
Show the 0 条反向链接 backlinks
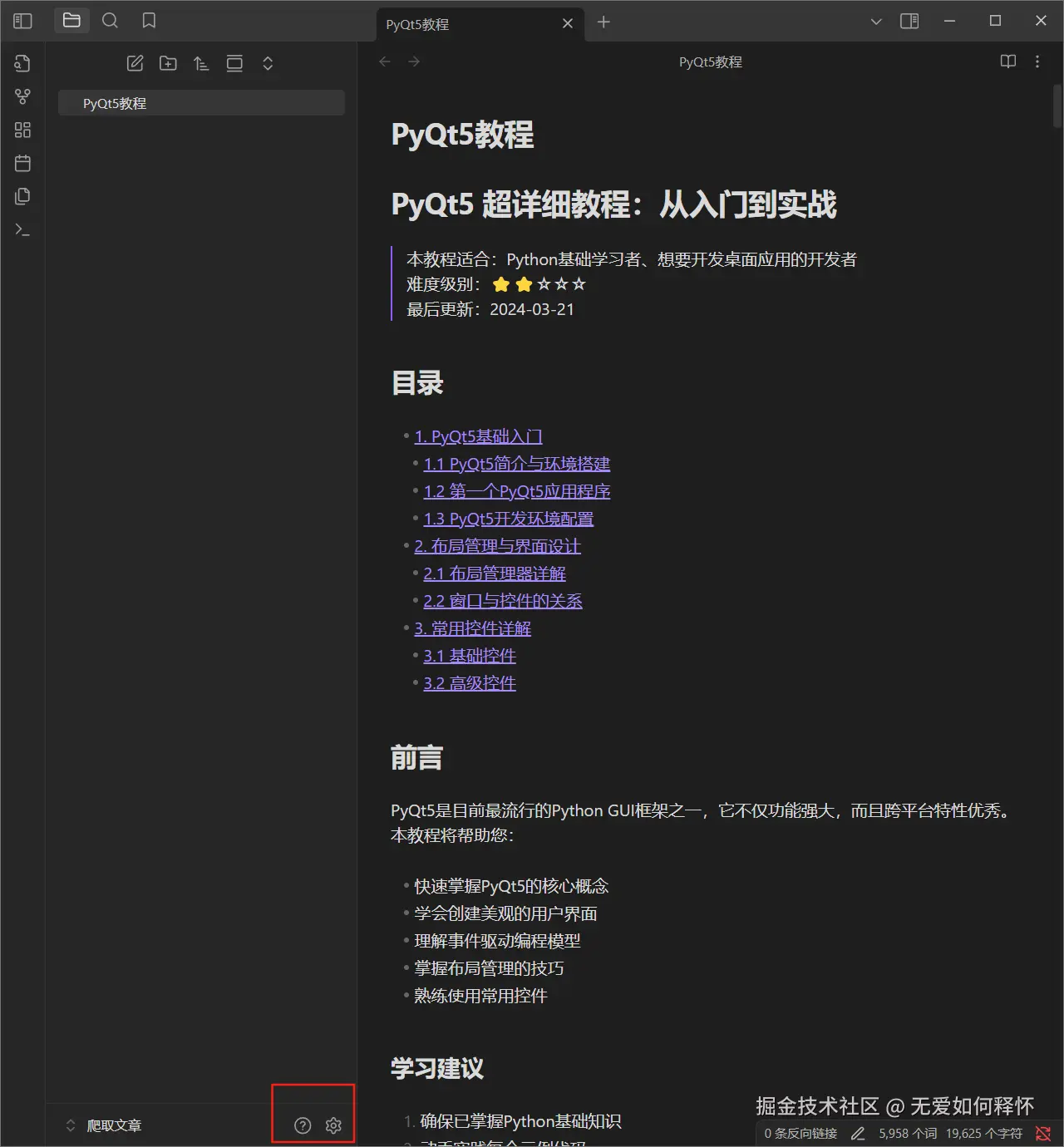[800, 1134]
